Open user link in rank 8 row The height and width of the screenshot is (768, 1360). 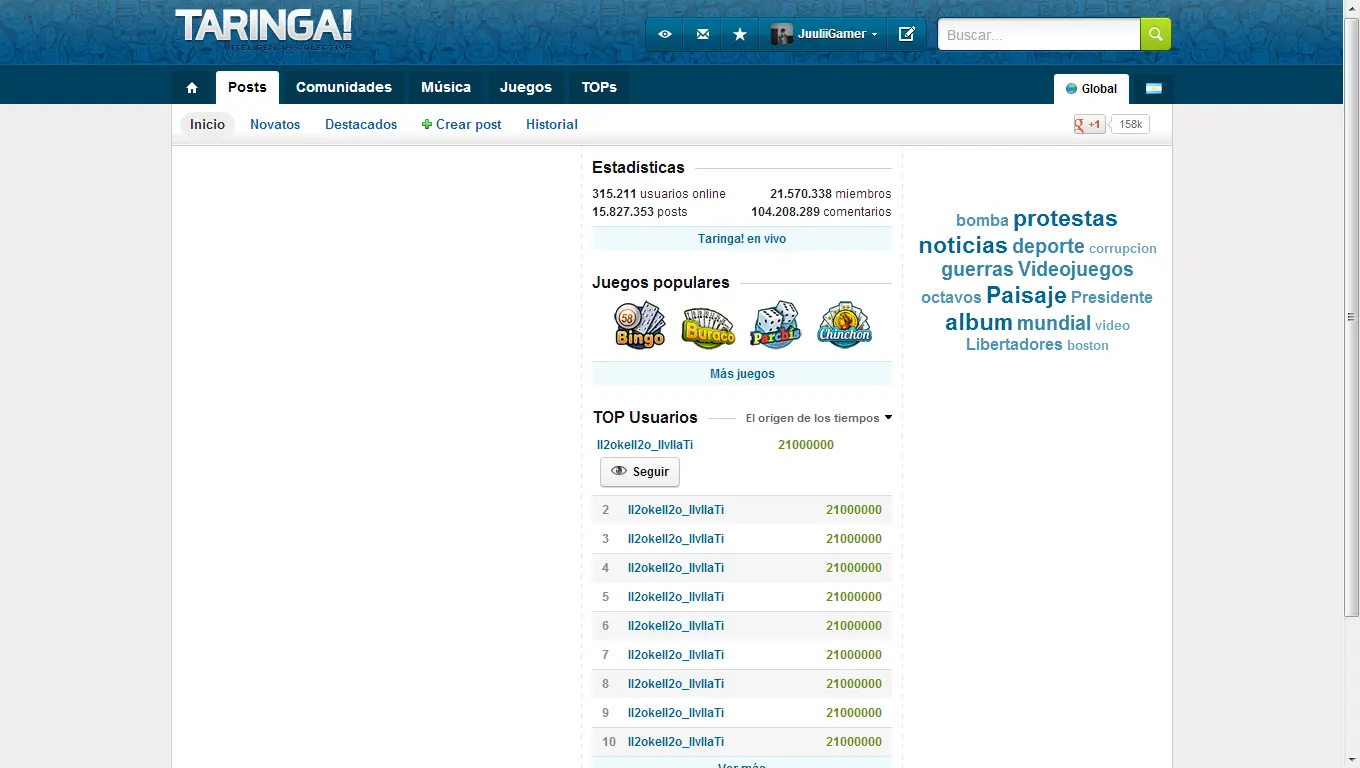point(676,684)
